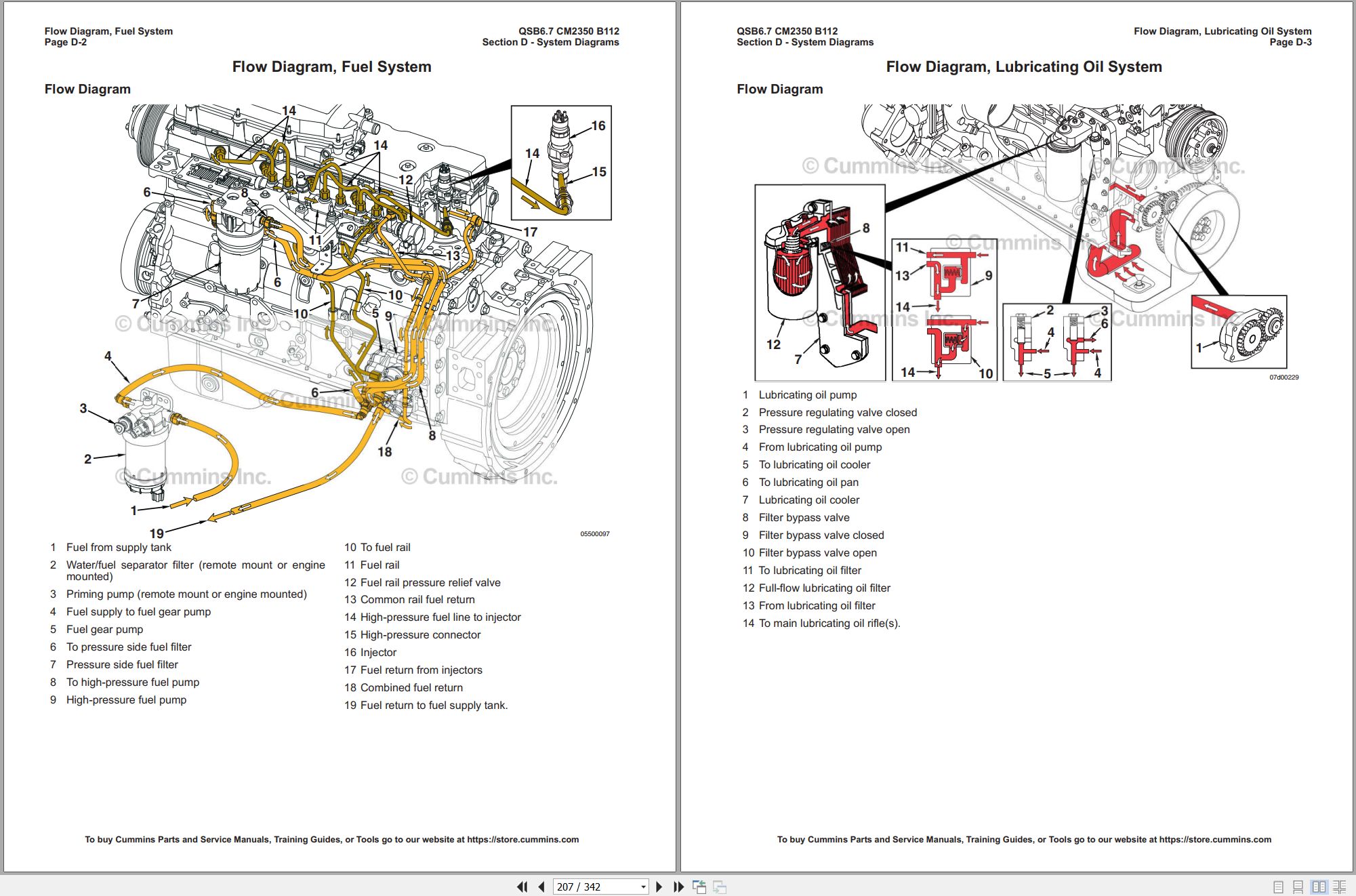
Task: Select legend text 'Common rail fuel return'
Action: click(417, 599)
